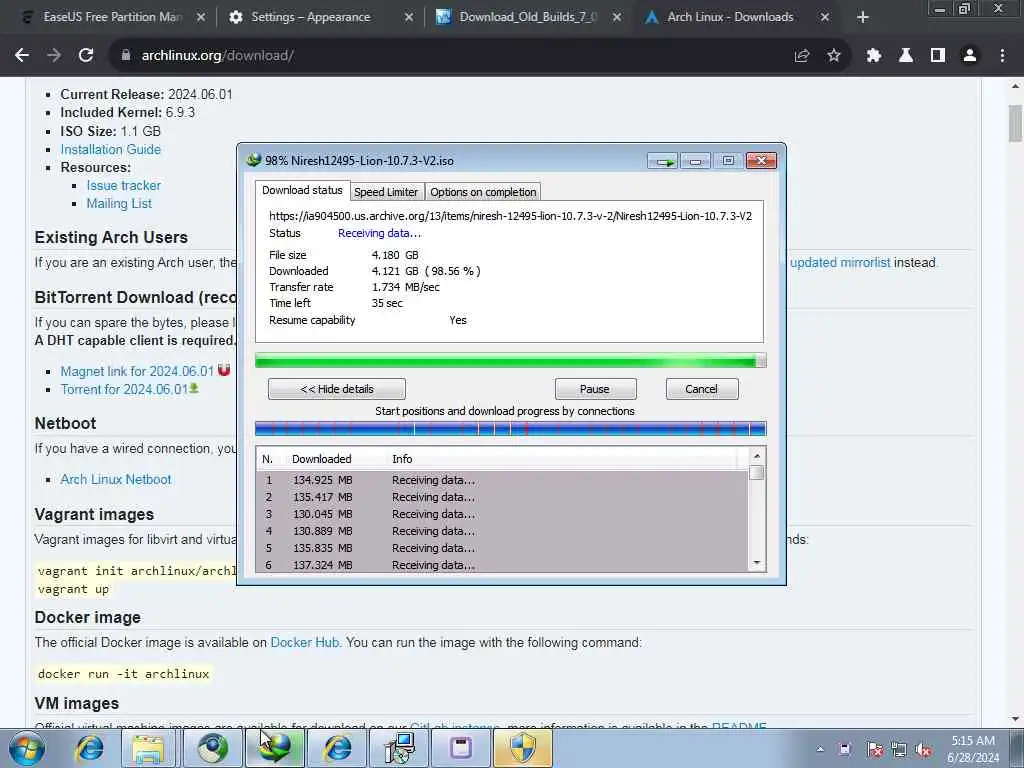Open the Mailing List link
This screenshot has height=768, width=1024.
coord(119,204)
